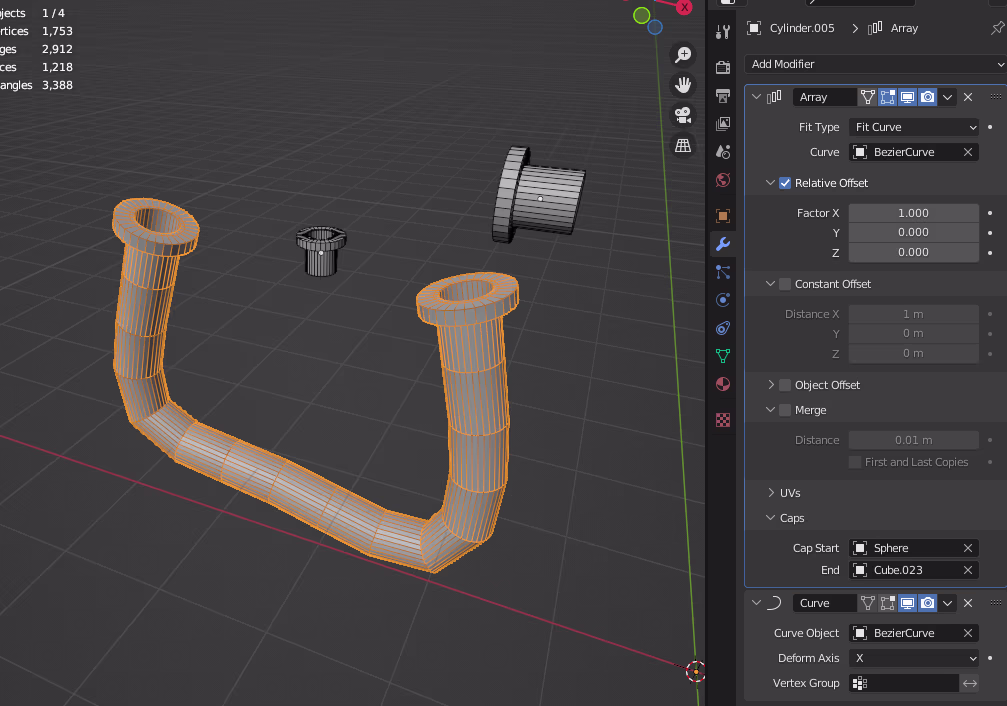Open the Scene properties tab
The image size is (1007, 706).
click(x=722, y=152)
